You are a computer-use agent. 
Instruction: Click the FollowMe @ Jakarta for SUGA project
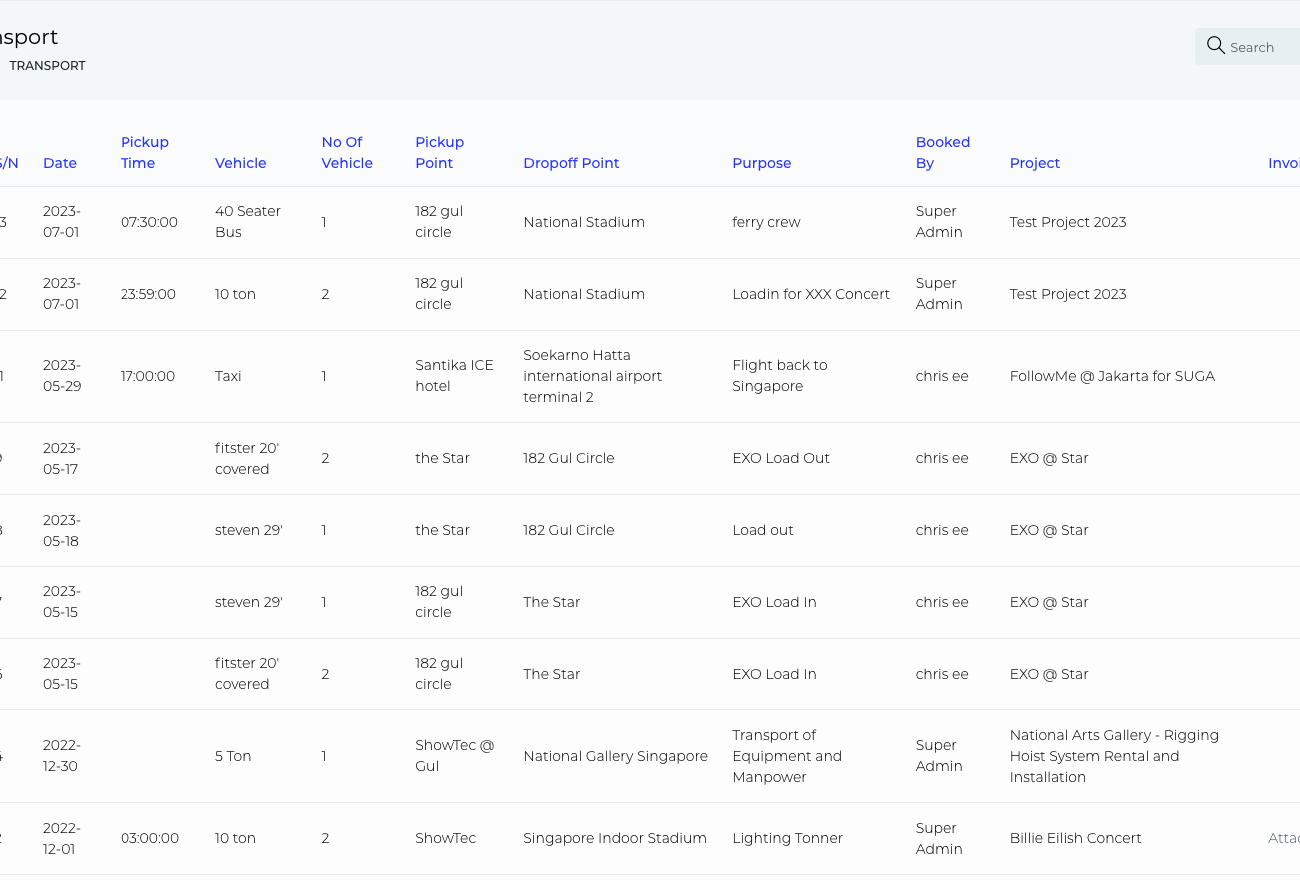(x=1112, y=376)
